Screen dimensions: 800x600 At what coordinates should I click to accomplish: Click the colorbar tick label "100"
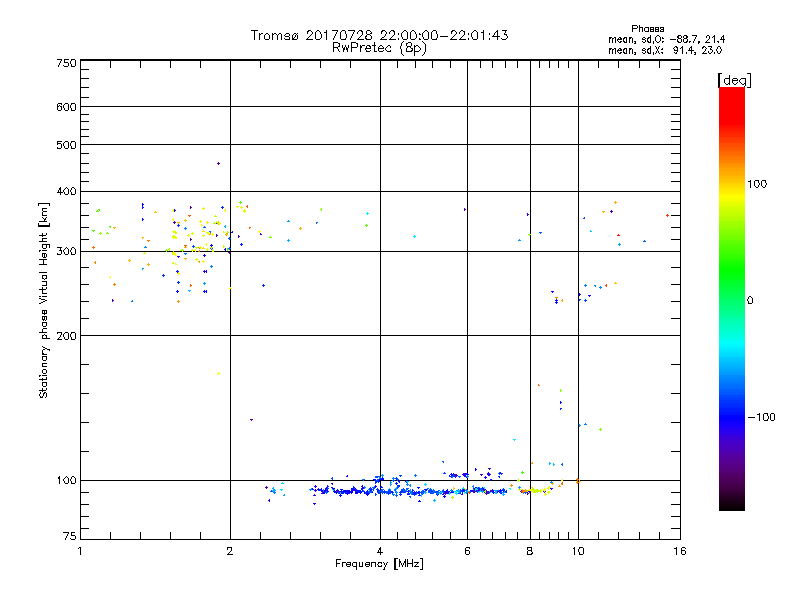pyautogui.click(x=757, y=184)
